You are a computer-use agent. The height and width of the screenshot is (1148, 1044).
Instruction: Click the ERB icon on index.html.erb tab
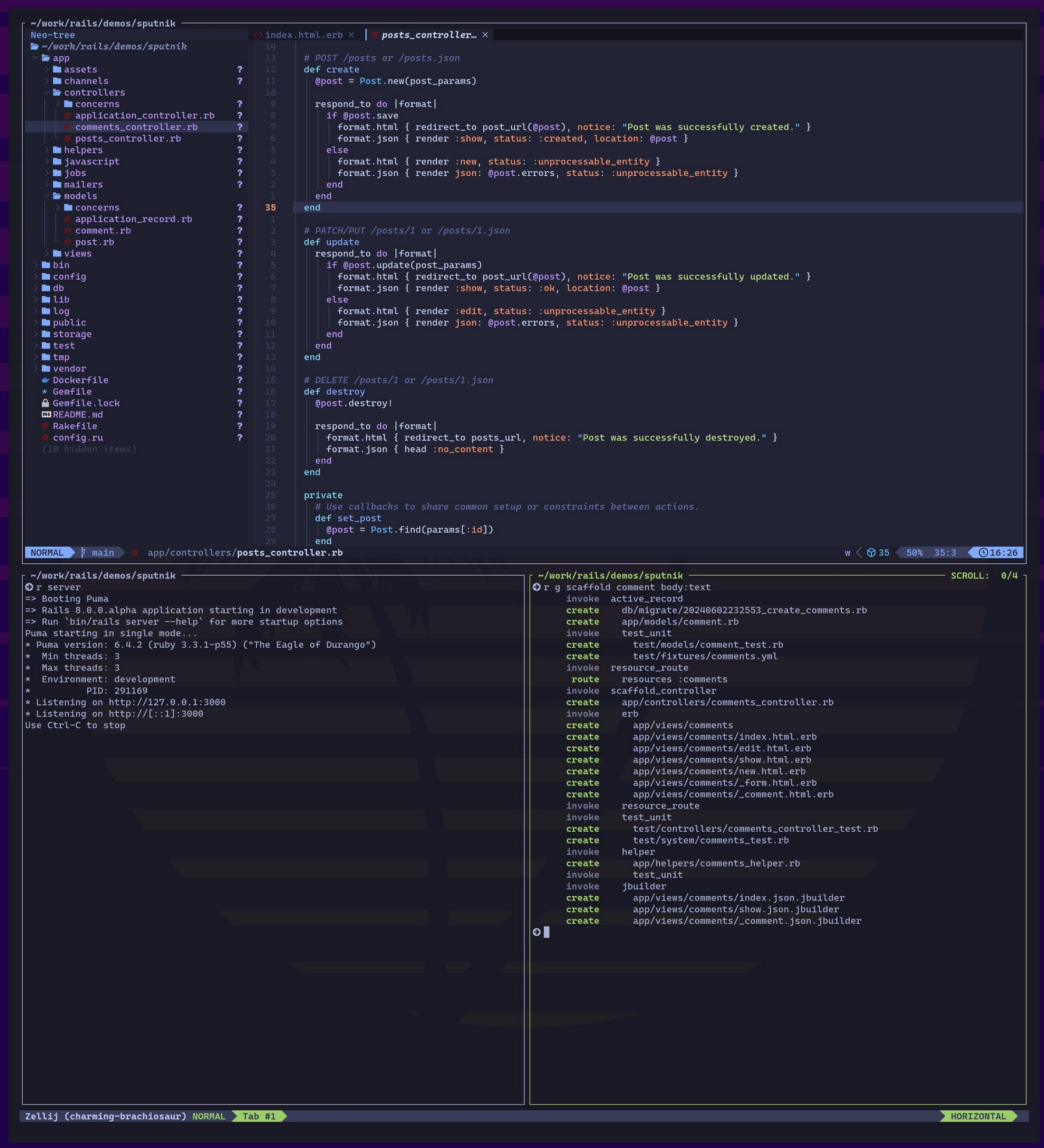[x=258, y=35]
